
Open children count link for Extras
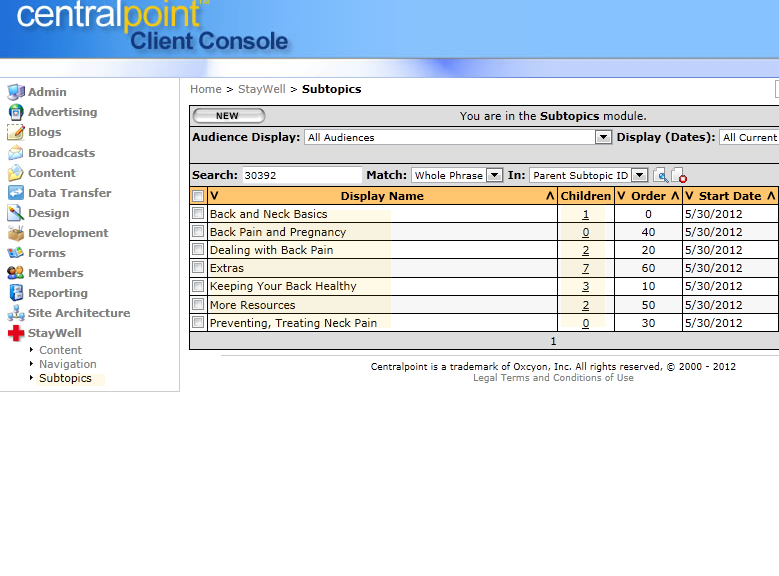coord(585,268)
